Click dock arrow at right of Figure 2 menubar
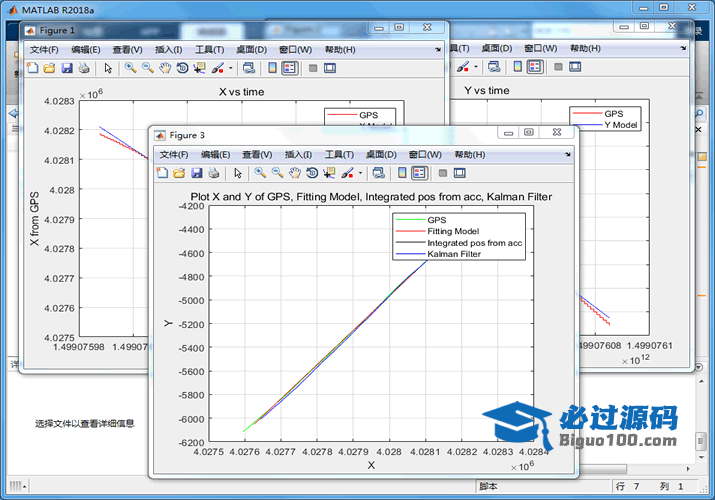 point(683,48)
